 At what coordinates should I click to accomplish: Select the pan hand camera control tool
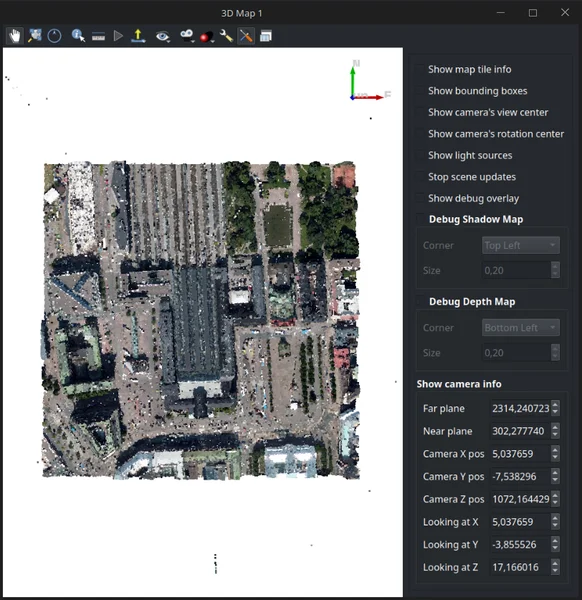point(15,36)
